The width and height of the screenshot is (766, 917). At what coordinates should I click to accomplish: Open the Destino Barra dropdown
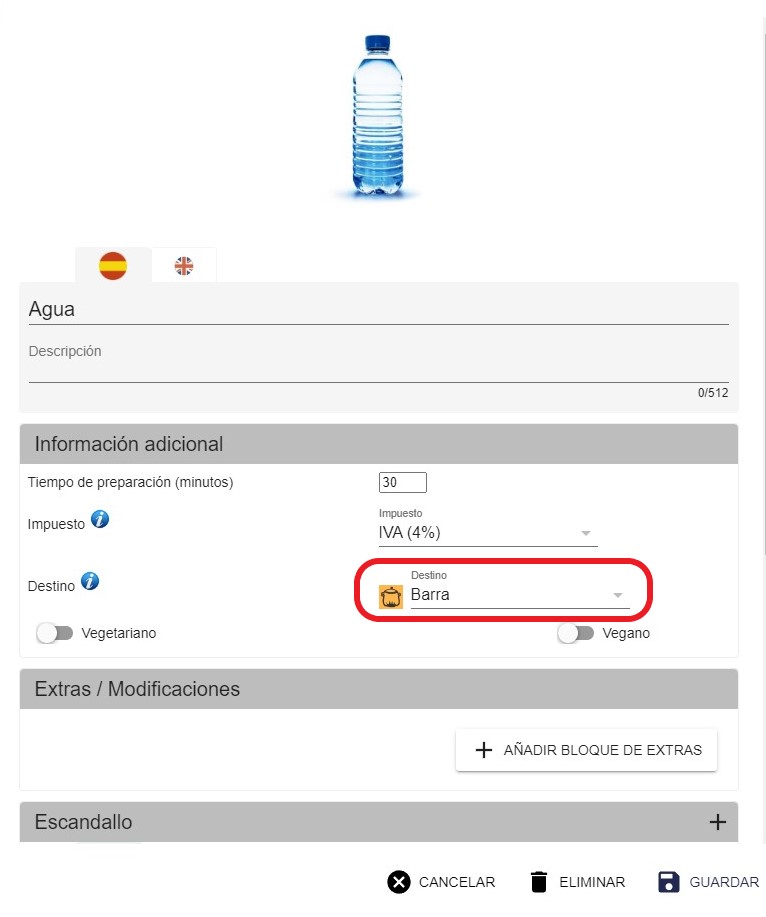point(520,595)
